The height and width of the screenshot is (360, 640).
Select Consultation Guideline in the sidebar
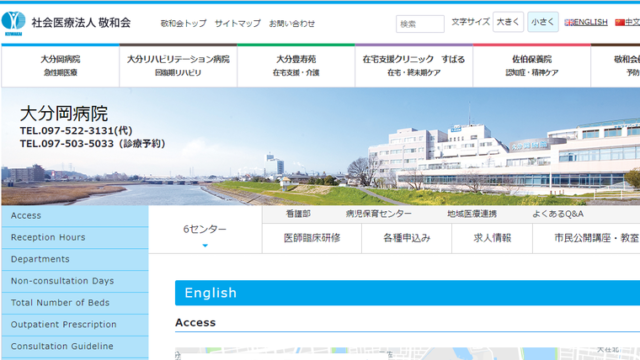[75, 346]
